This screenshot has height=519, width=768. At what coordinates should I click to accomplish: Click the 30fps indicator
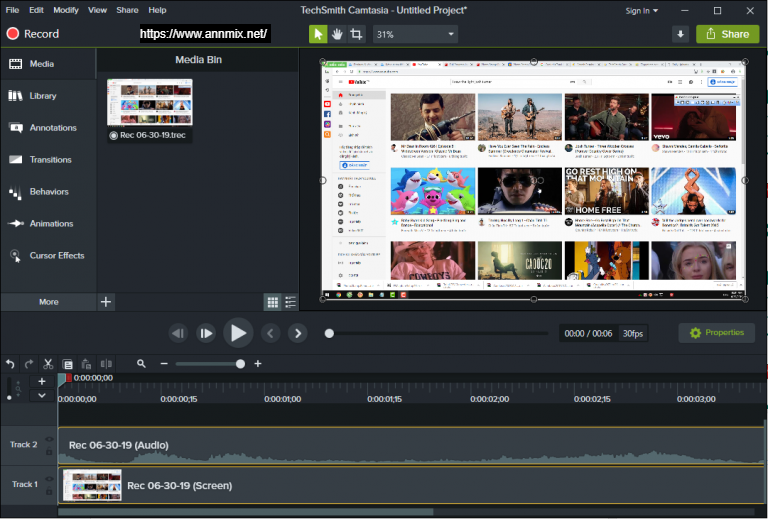click(633, 333)
